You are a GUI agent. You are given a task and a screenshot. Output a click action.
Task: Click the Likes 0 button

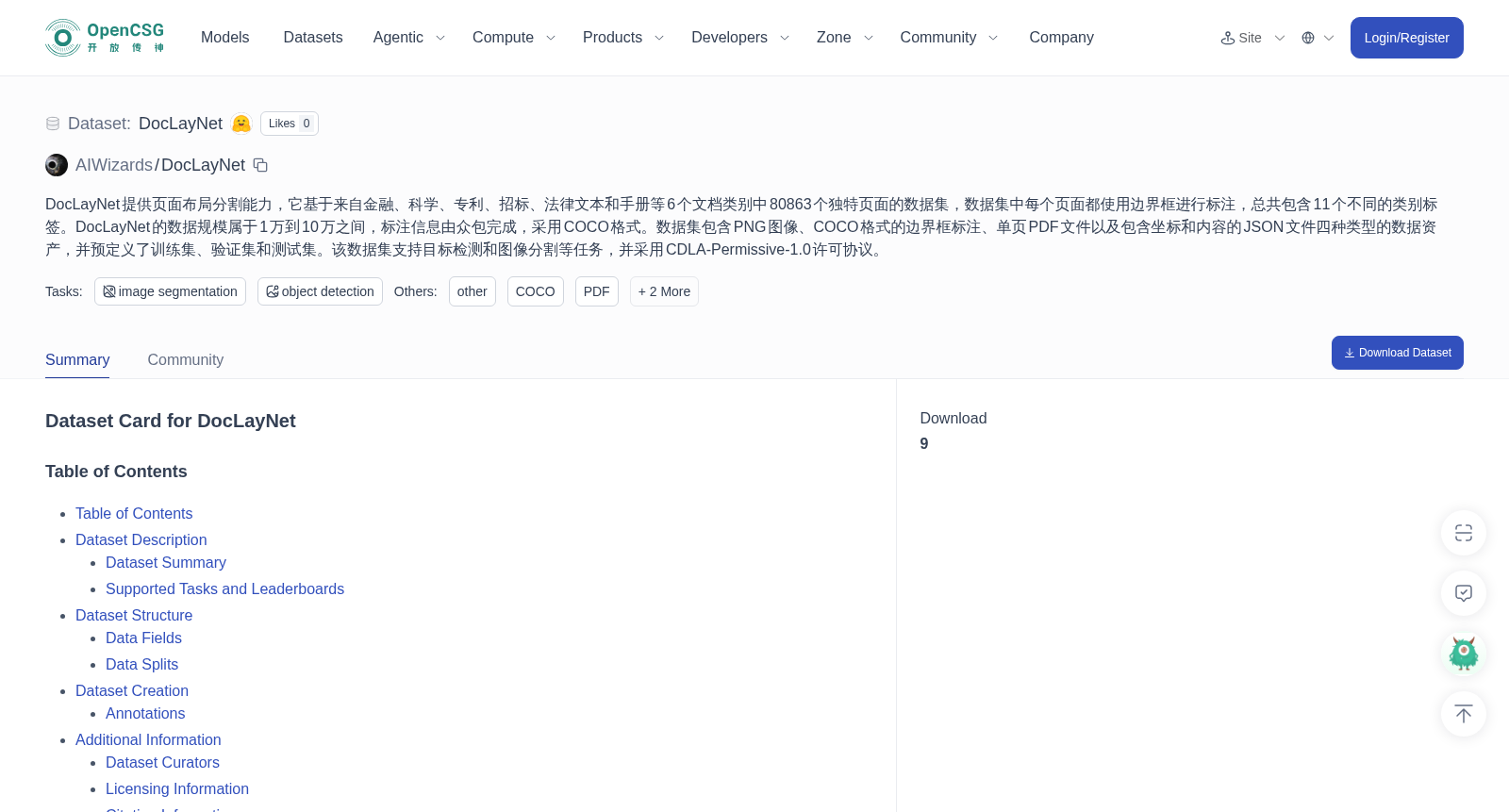pos(290,124)
